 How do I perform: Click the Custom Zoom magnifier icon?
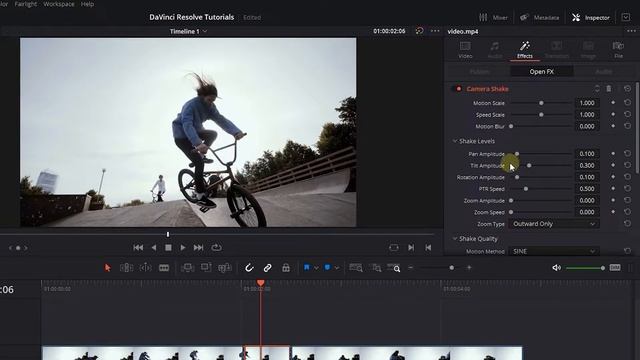(394, 268)
